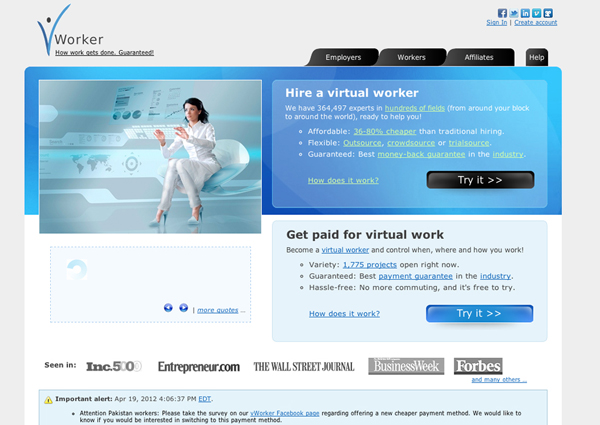This screenshot has width=600, height=425.
Task: Click the Sign In link
Action: coord(497,23)
